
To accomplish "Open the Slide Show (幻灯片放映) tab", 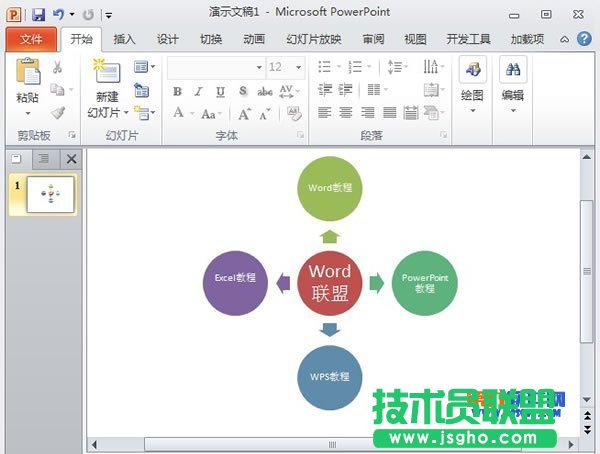I will coord(314,39).
